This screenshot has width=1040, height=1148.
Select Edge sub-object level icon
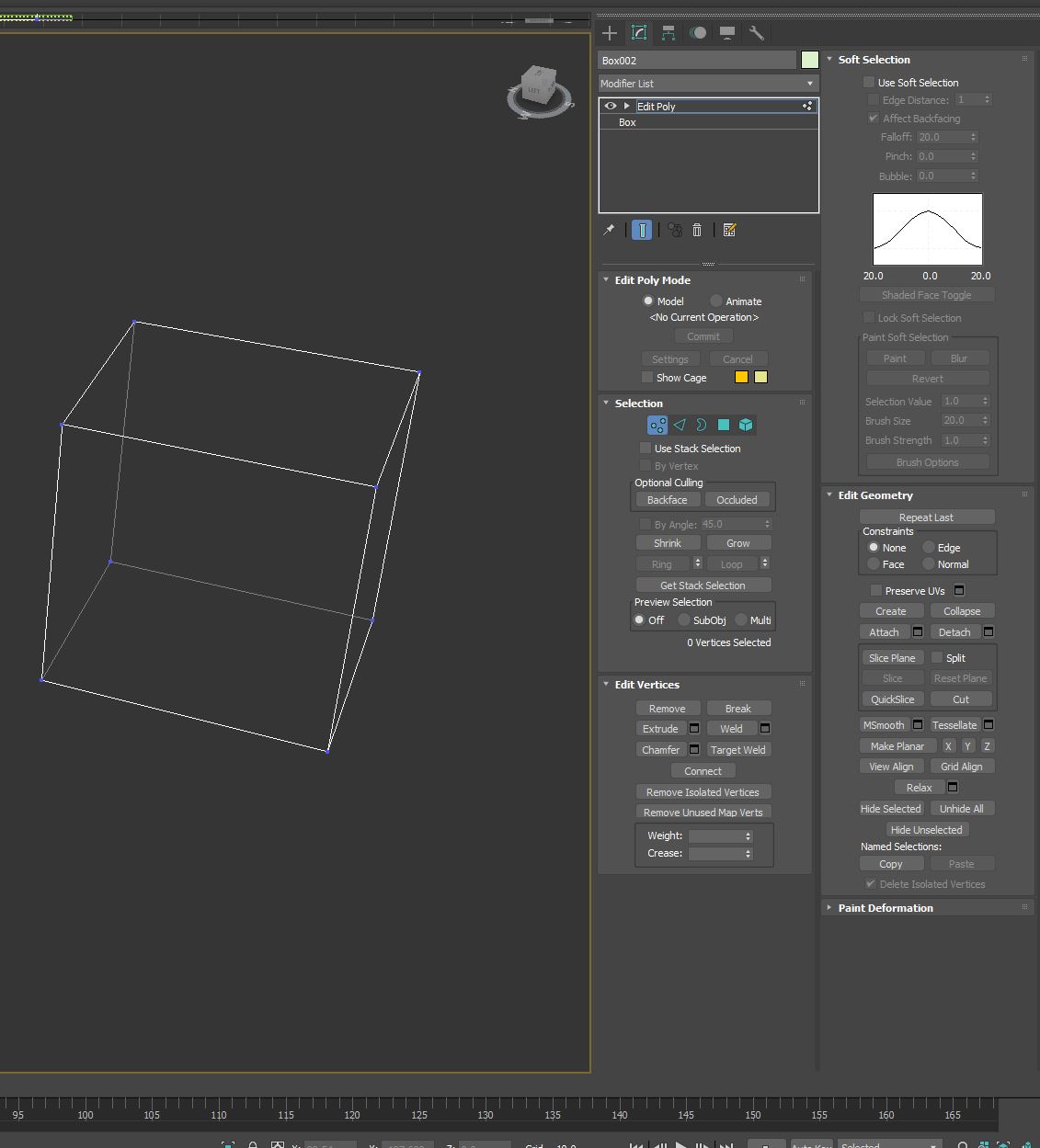click(x=680, y=425)
